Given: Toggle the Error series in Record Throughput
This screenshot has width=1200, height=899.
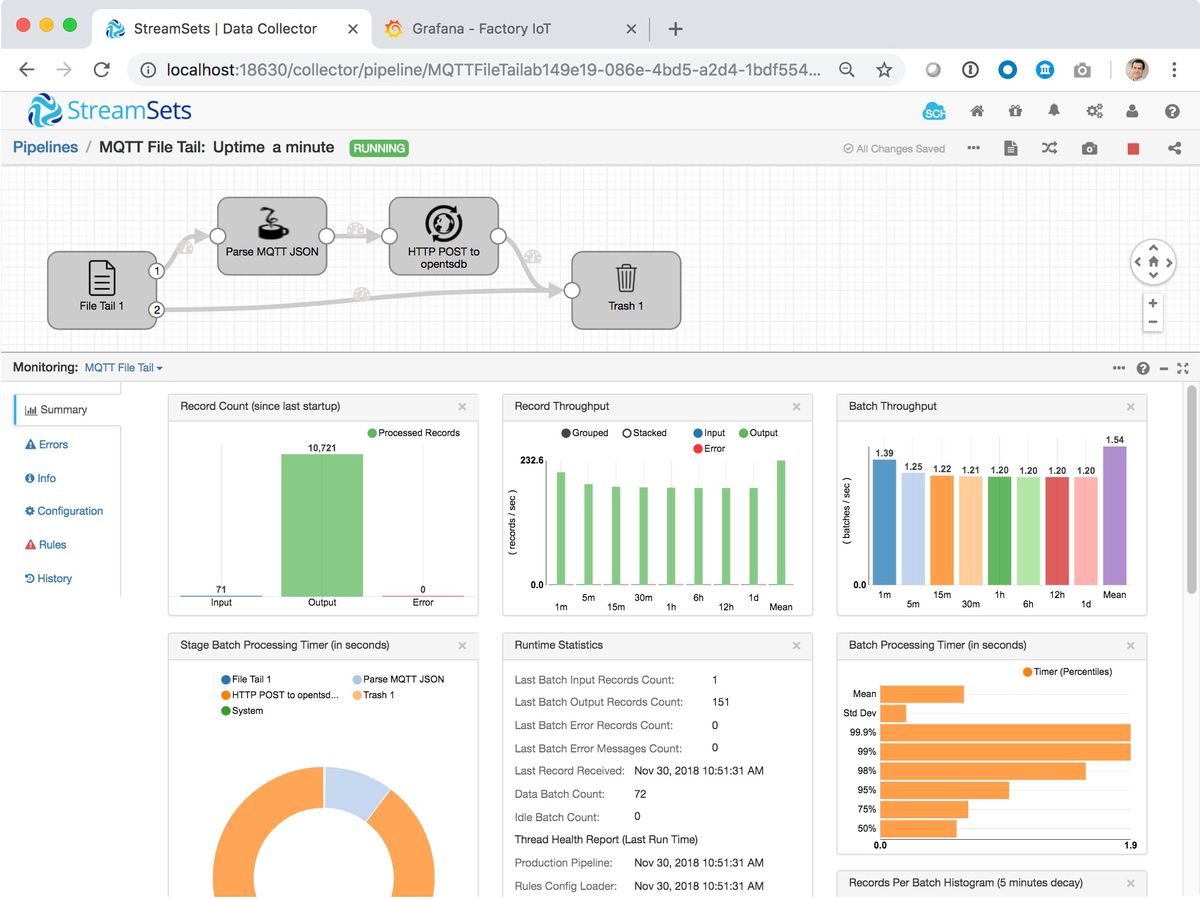Looking at the screenshot, I should point(709,449).
